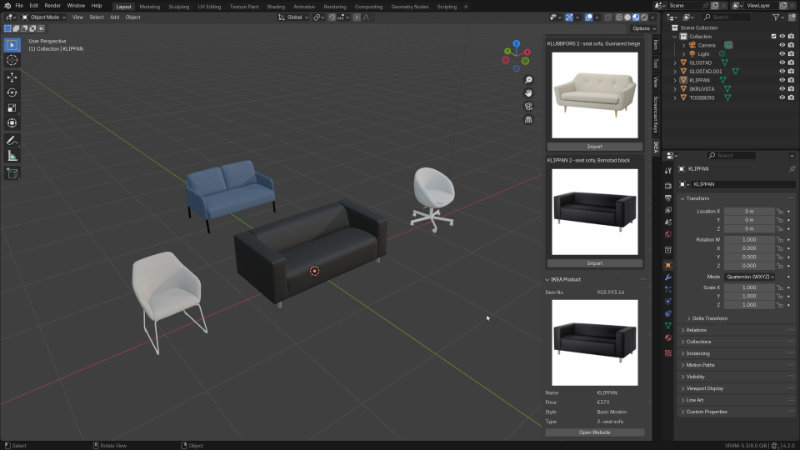This screenshot has width=800, height=450.
Task: Hide SKRUVSTA object with eye icon
Action: pos(782,89)
